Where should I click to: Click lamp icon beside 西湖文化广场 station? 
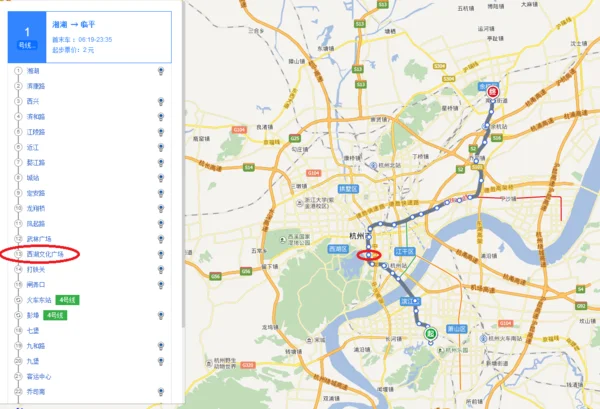point(161,254)
